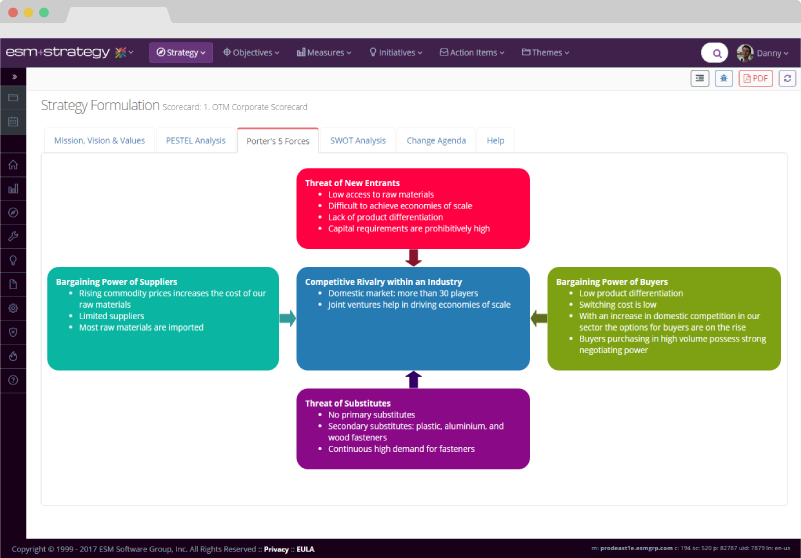Viewport: 801px width, 558px height.
Task: Click the Strategy Formulation page title
Action: pyautogui.click(x=100, y=105)
